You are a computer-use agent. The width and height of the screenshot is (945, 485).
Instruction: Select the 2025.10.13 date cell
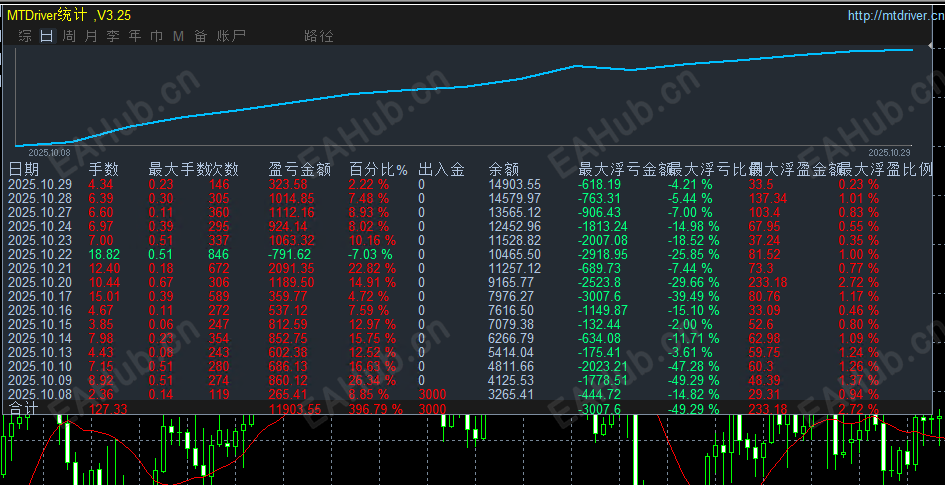pos(40,352)
